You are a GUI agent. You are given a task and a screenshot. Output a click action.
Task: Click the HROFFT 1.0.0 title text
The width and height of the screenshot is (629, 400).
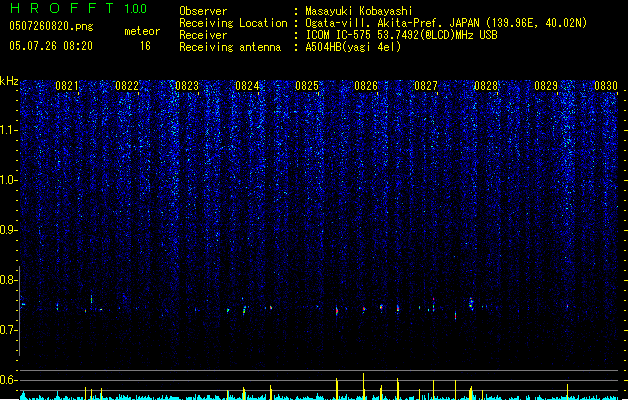79,8
